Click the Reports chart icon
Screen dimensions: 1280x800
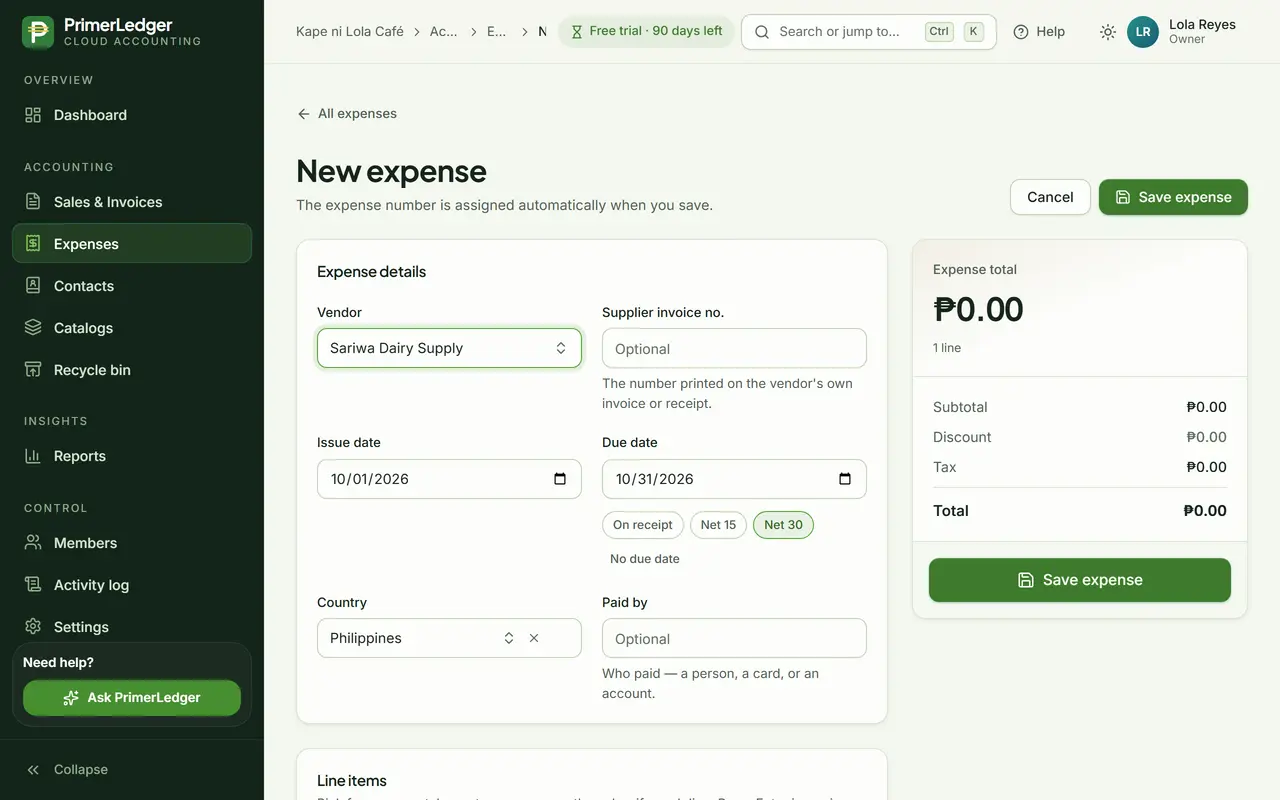[x=33, y=456]
